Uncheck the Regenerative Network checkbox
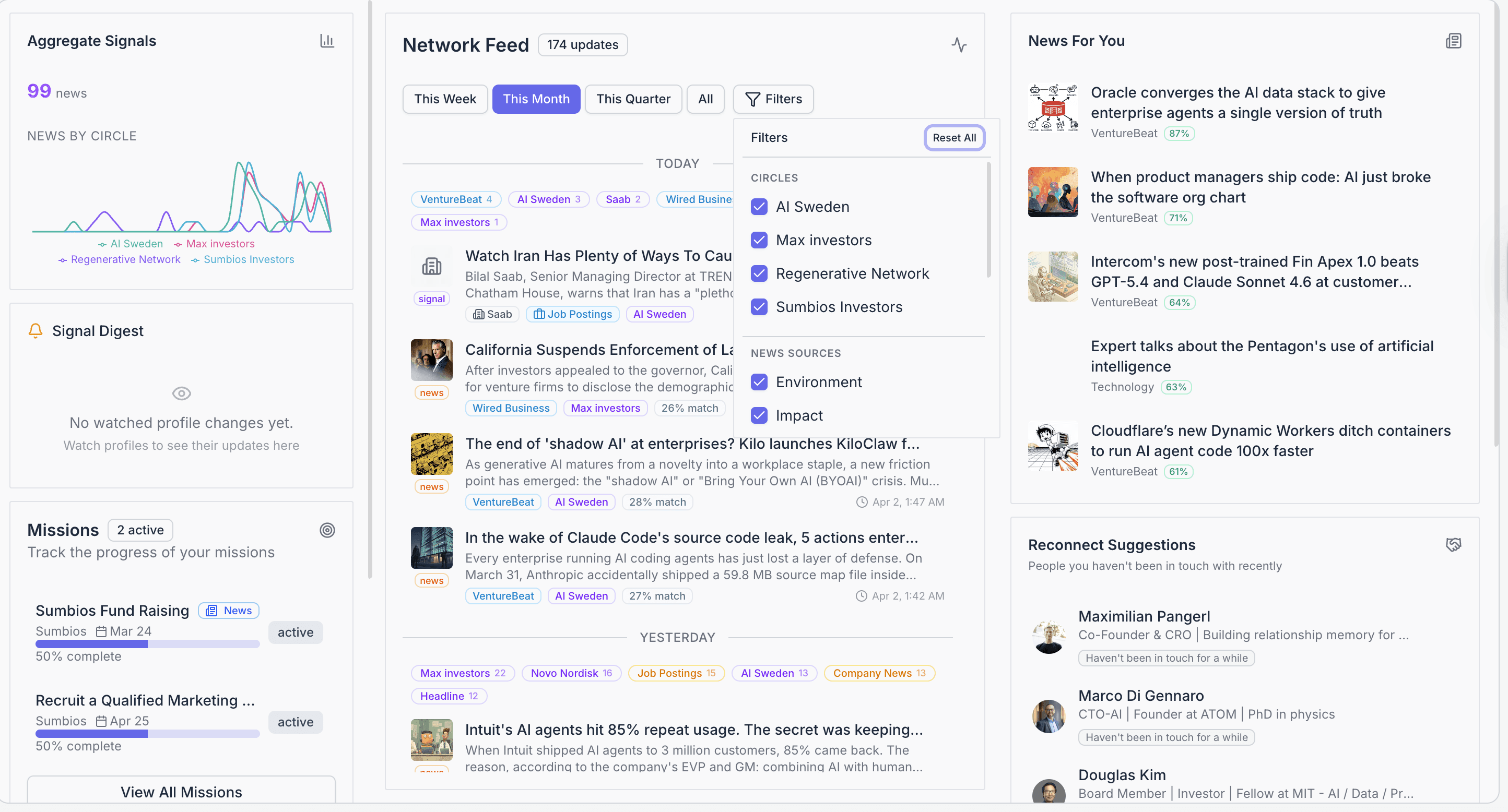Viewport: 1508px width, 812px height. (x=759, y=273)
